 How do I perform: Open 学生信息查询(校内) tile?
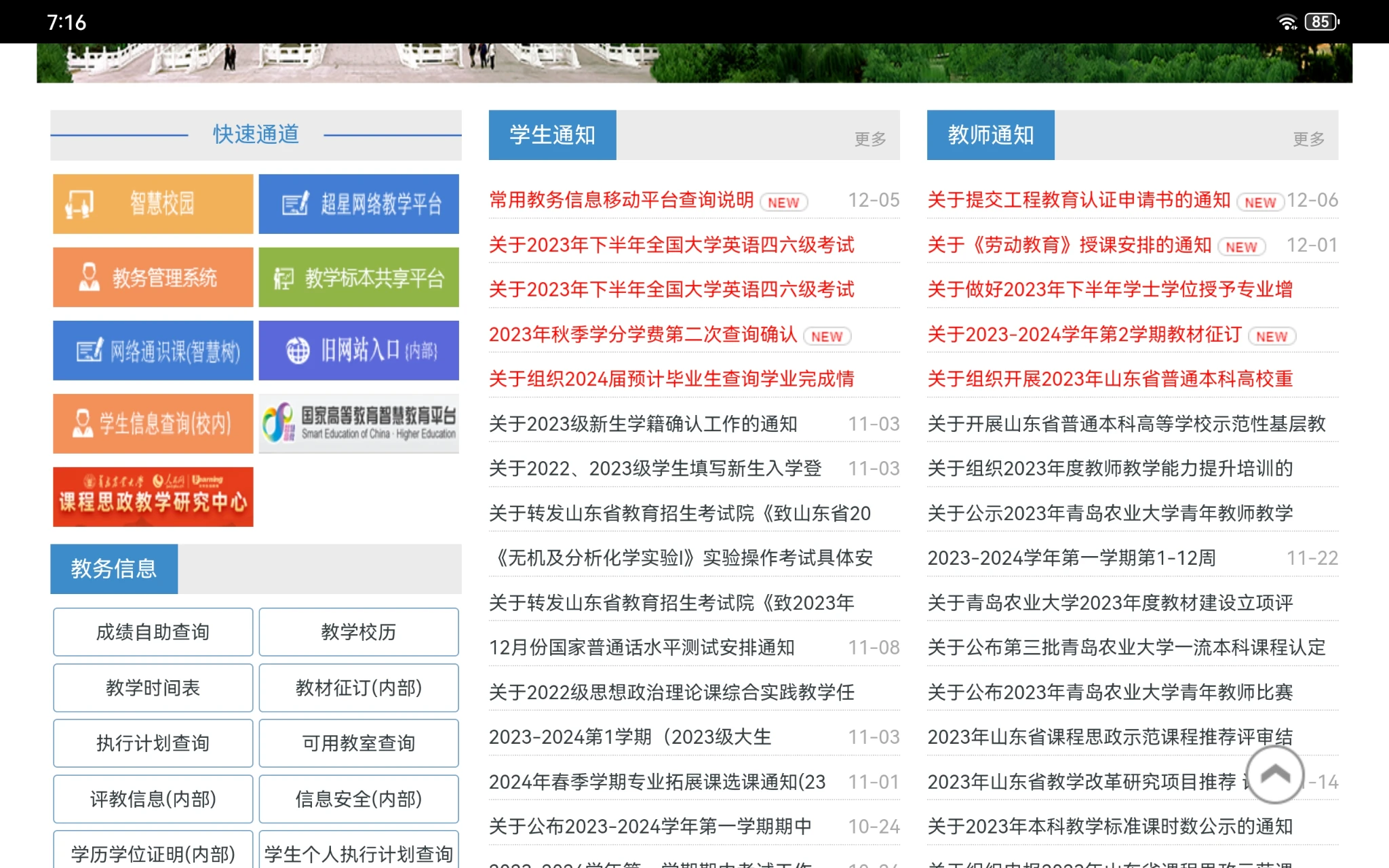(x=153, y=423)
